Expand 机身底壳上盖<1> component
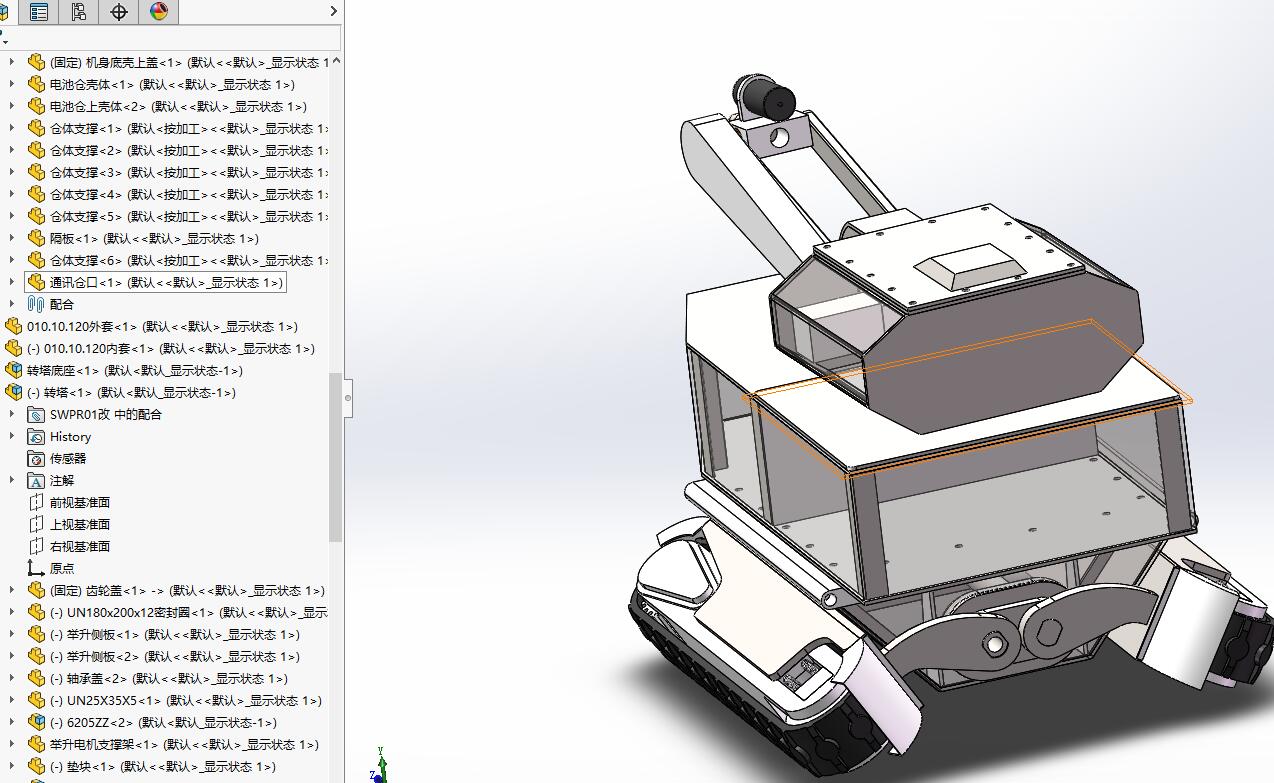This screenshot has height=783, width=1274. [12, 62]
